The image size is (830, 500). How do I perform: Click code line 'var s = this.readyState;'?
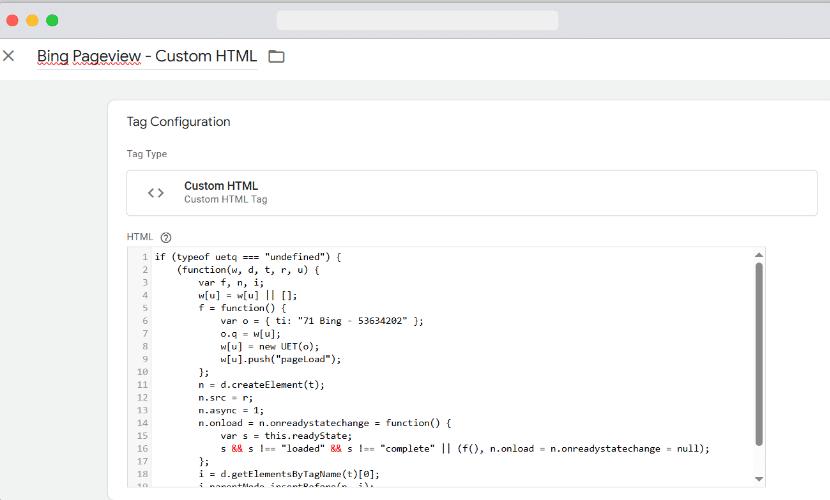[286, 436]
